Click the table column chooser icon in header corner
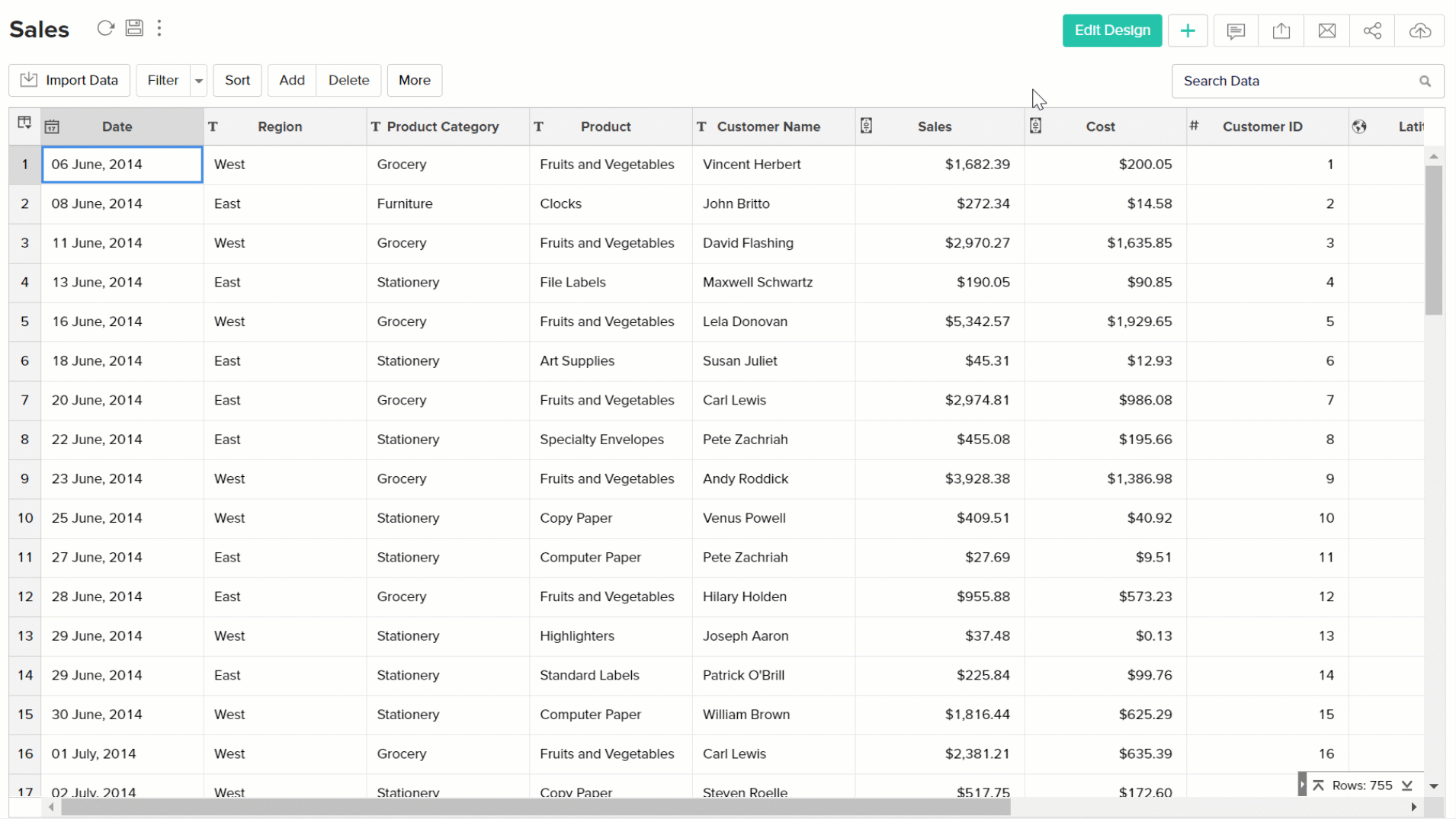Screen dimensions: 1456x819 (x=24, y=123)
